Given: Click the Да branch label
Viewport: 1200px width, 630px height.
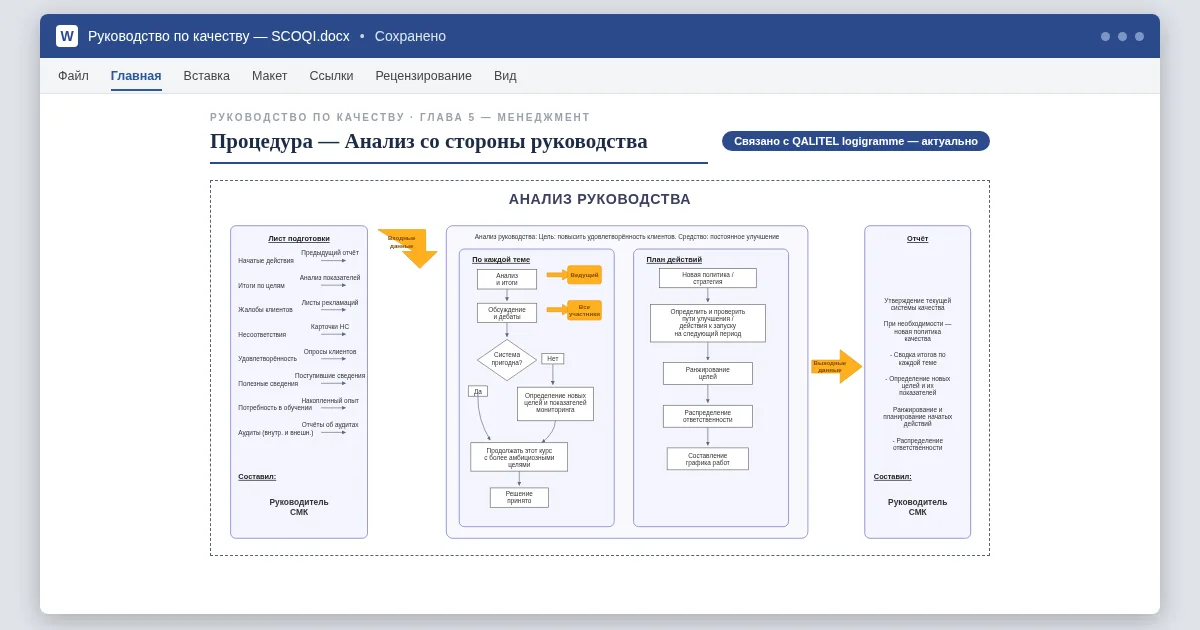Looking at the screenshot, I should point(478,391).
